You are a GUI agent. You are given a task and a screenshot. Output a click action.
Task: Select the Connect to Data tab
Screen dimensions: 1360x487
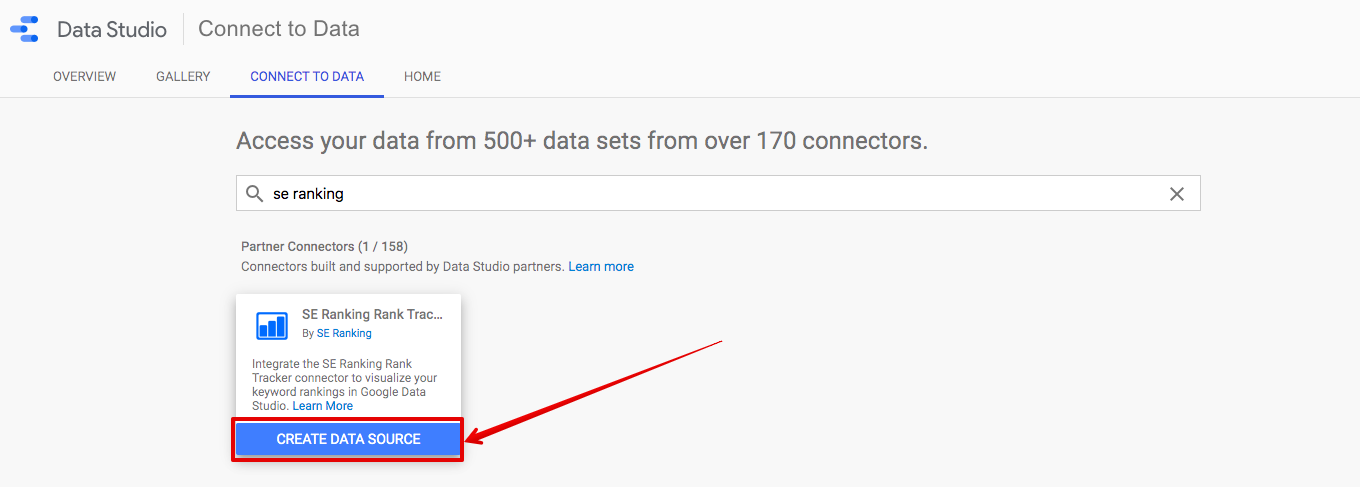[x=307, y=76]
